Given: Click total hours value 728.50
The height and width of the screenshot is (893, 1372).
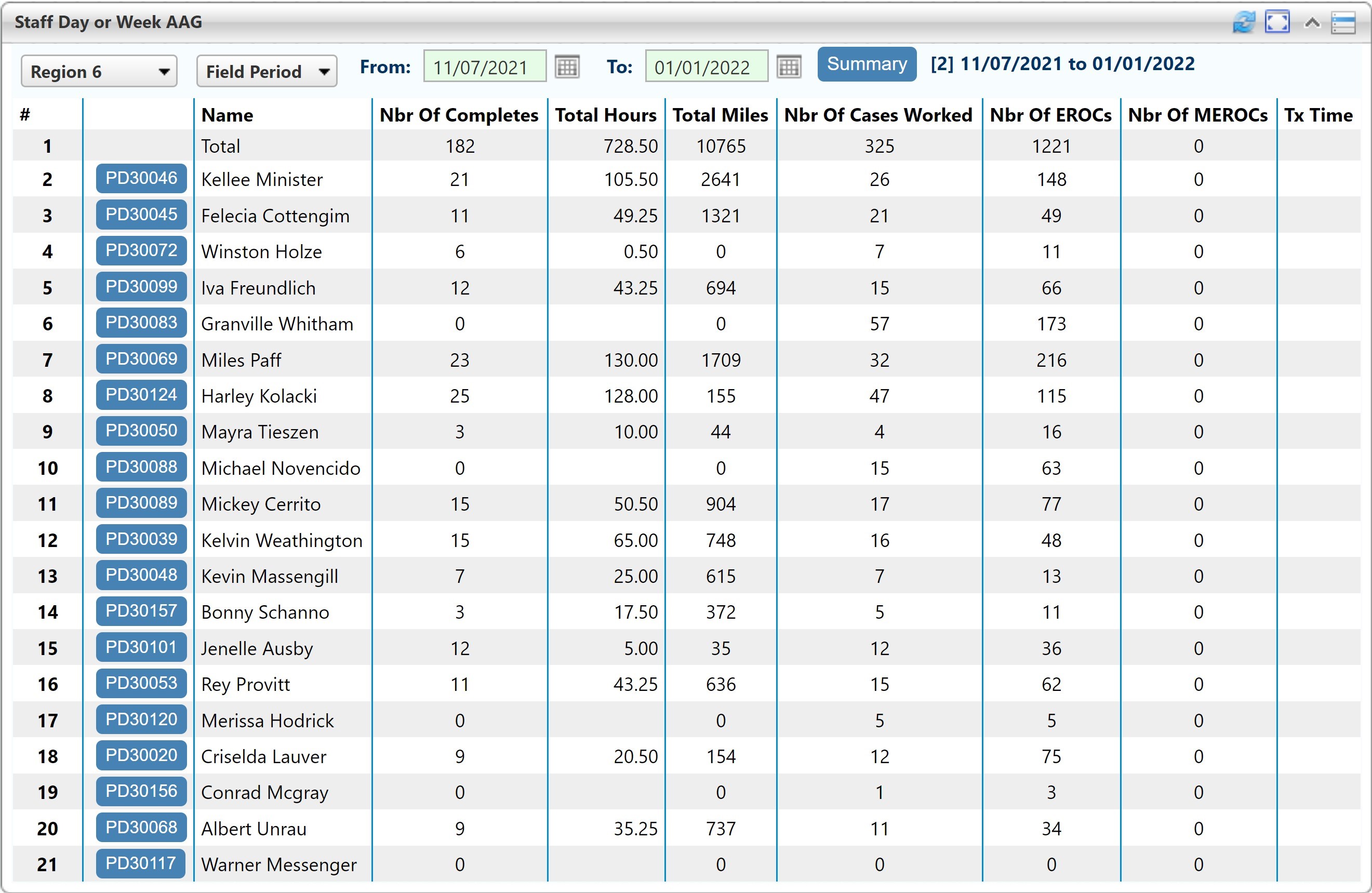Looking at the screenshot, I should 630,146.
